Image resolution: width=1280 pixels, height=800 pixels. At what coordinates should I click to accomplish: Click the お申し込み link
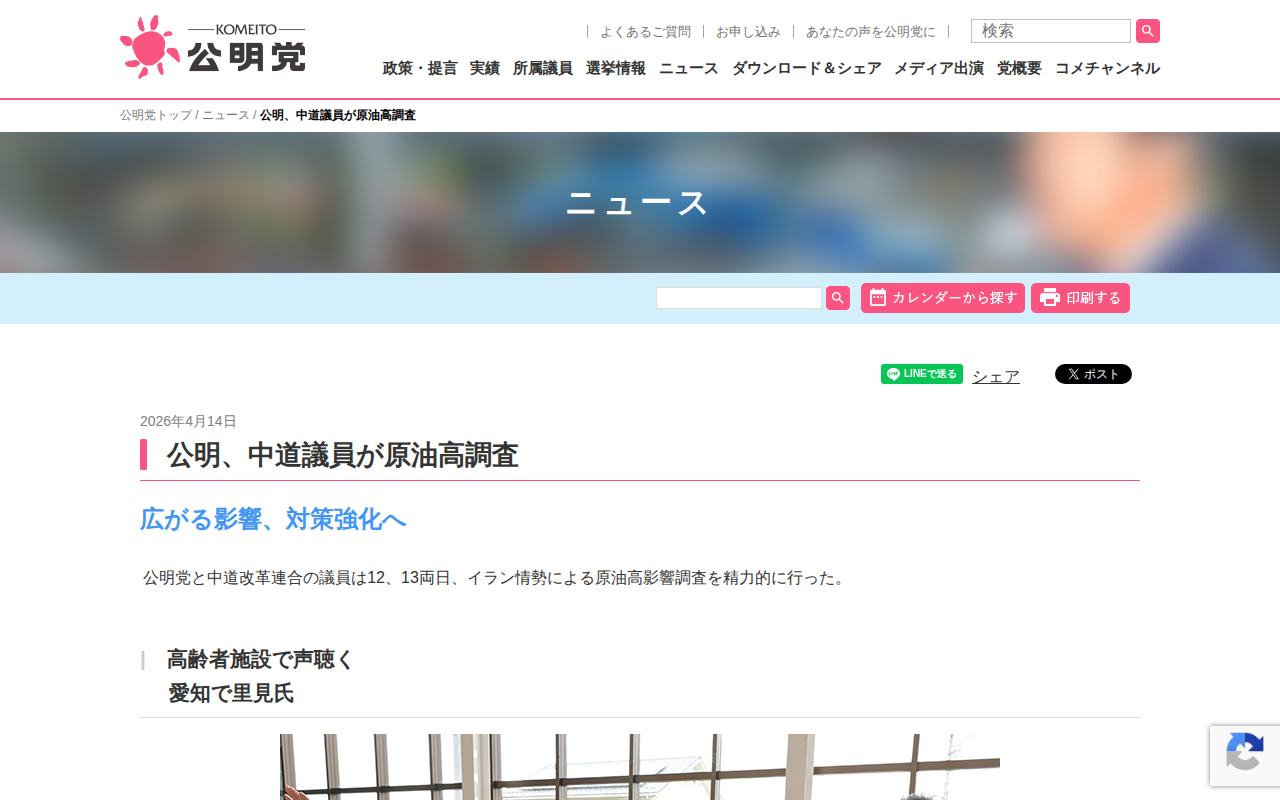[748, 32]
